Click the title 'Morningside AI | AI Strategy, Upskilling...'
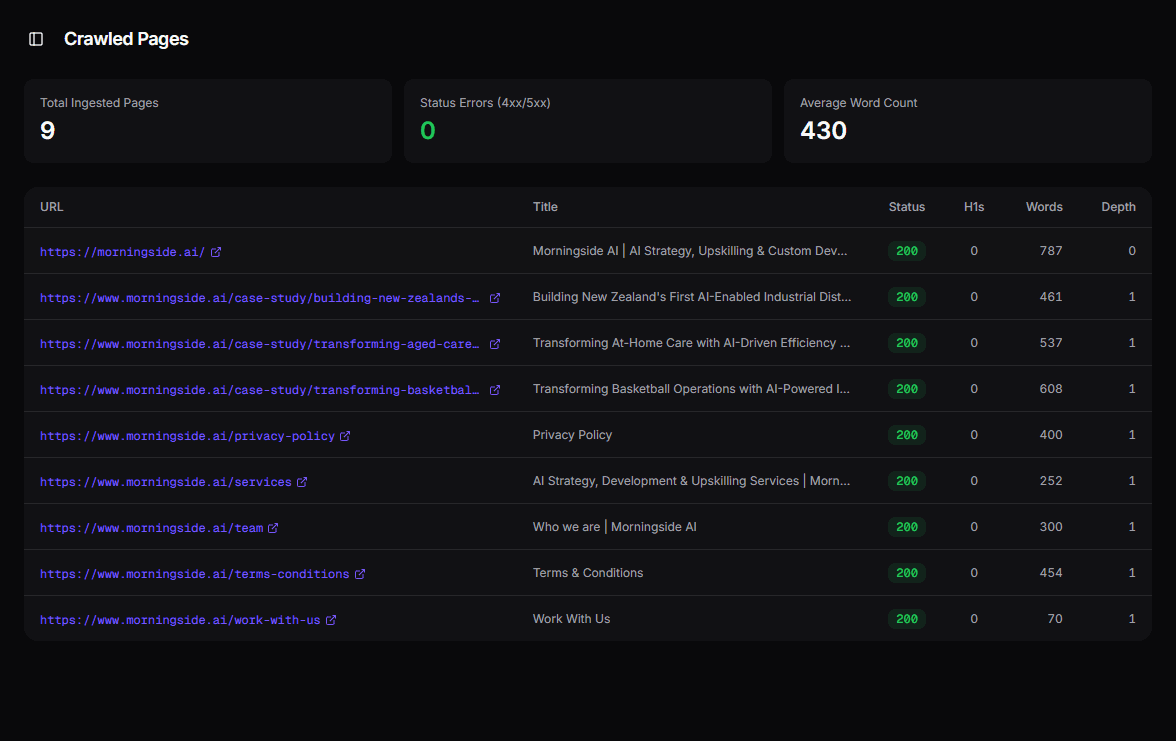 [690, 251]
